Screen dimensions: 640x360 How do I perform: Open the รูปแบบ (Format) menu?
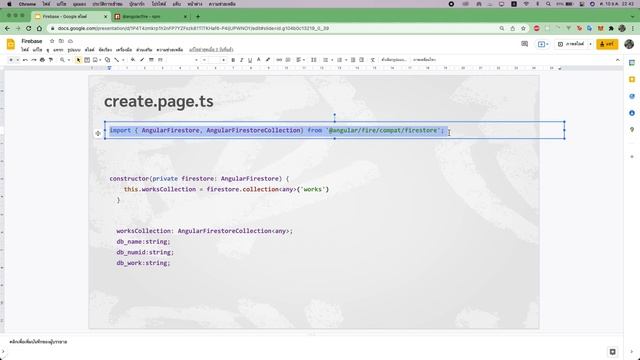(x=74, y=49)
